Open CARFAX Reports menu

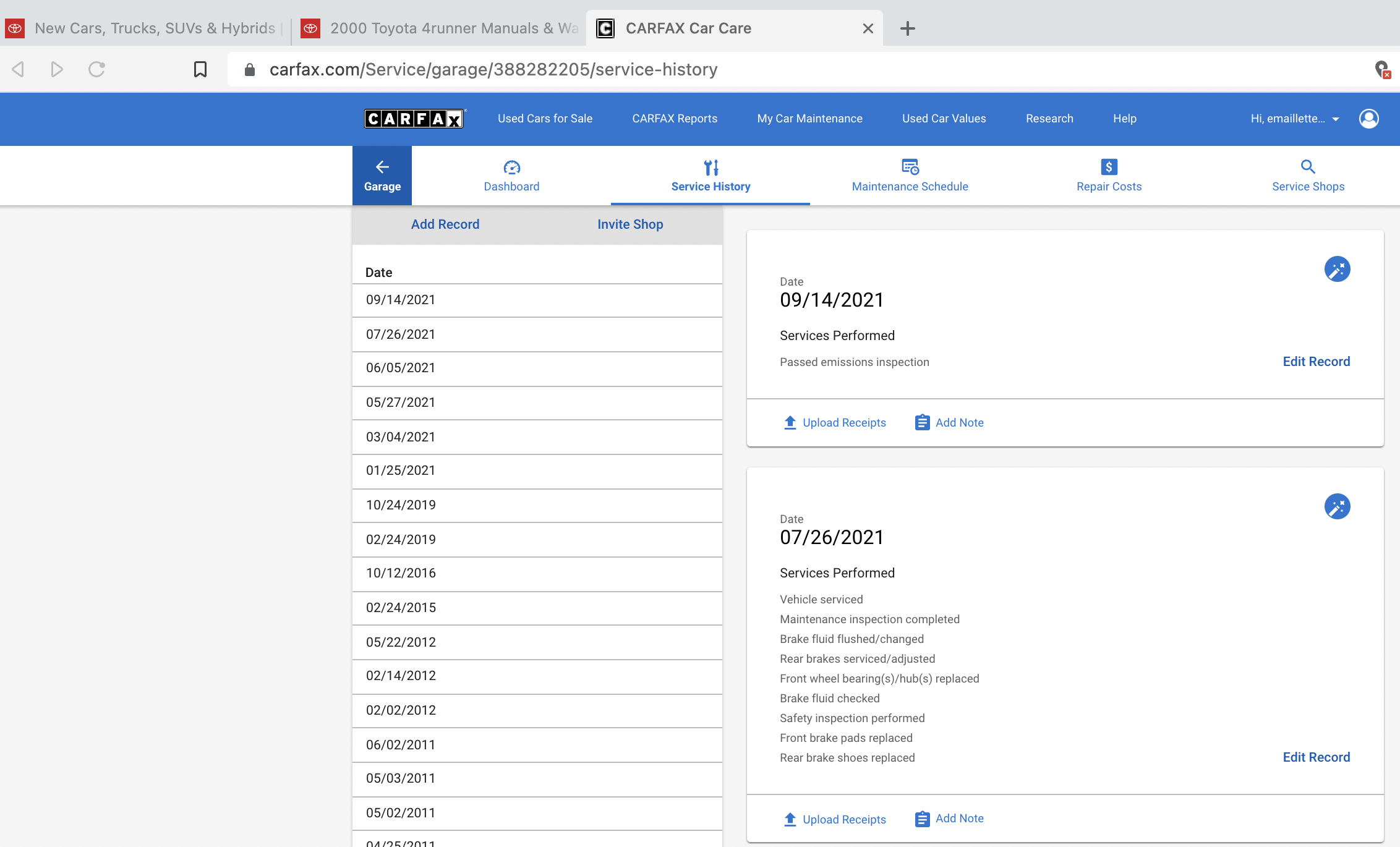pyautogui.click(x=675, y=119)
